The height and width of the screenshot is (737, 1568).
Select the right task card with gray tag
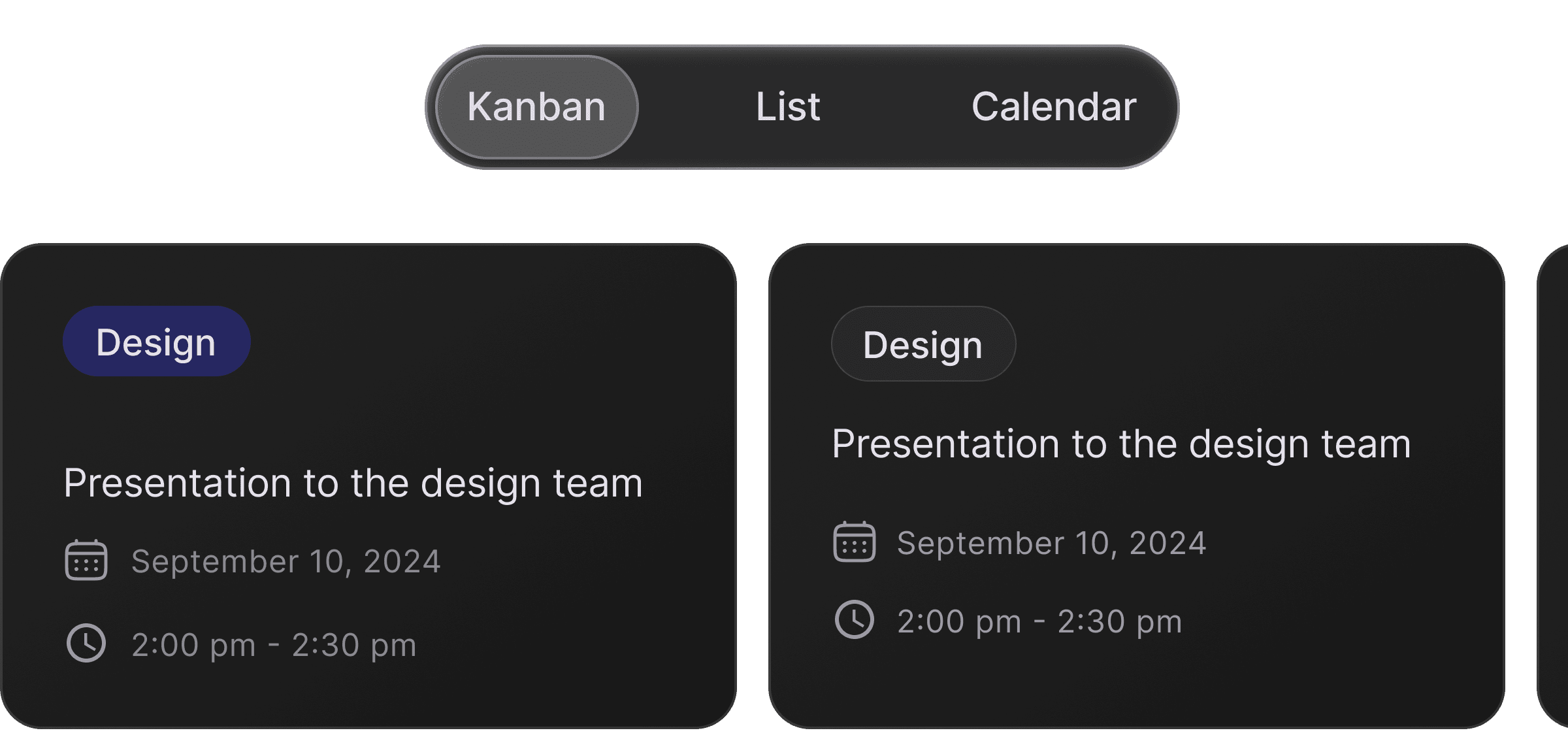pos(1137,486)
